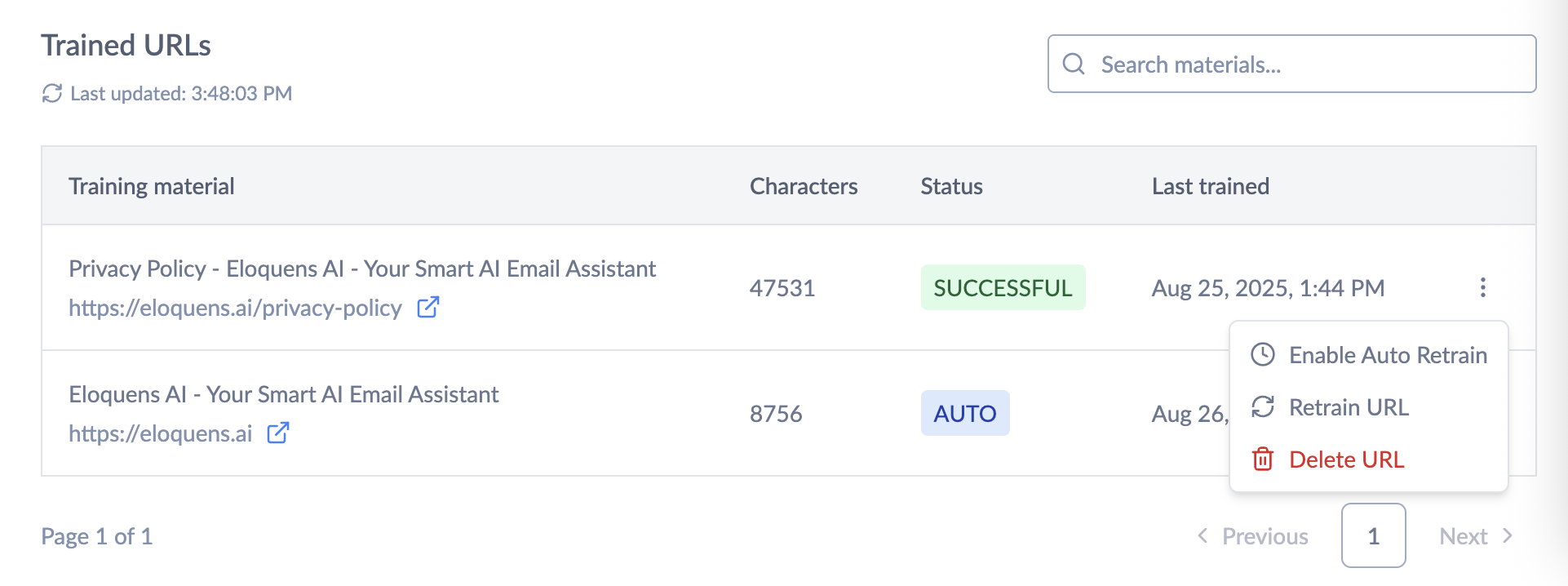Select Enable Auto Retrain menu entry
The image size is (1568, 586).
(1369, 355)
